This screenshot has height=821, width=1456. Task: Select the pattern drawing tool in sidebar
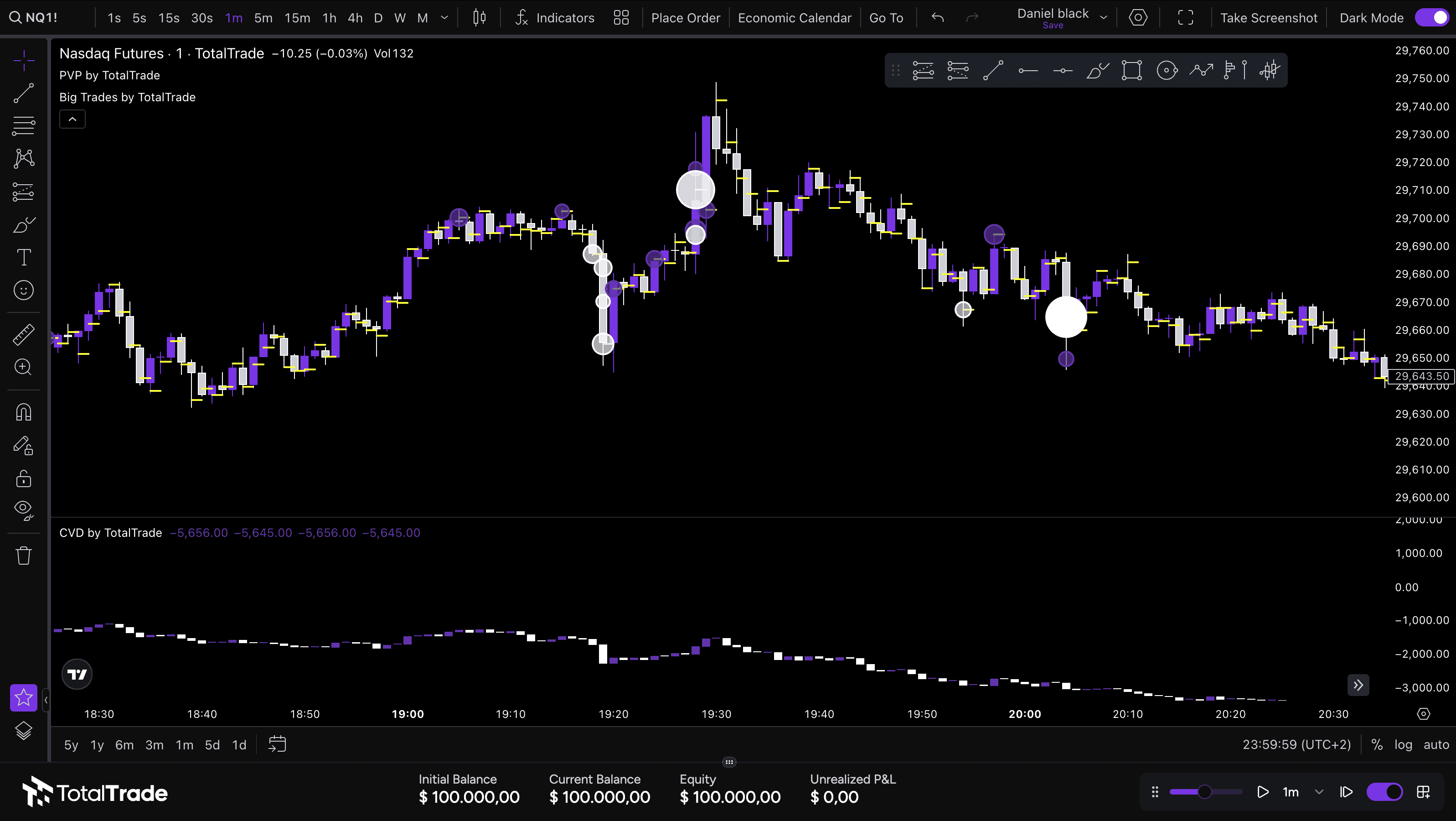(x=24, y=158)
